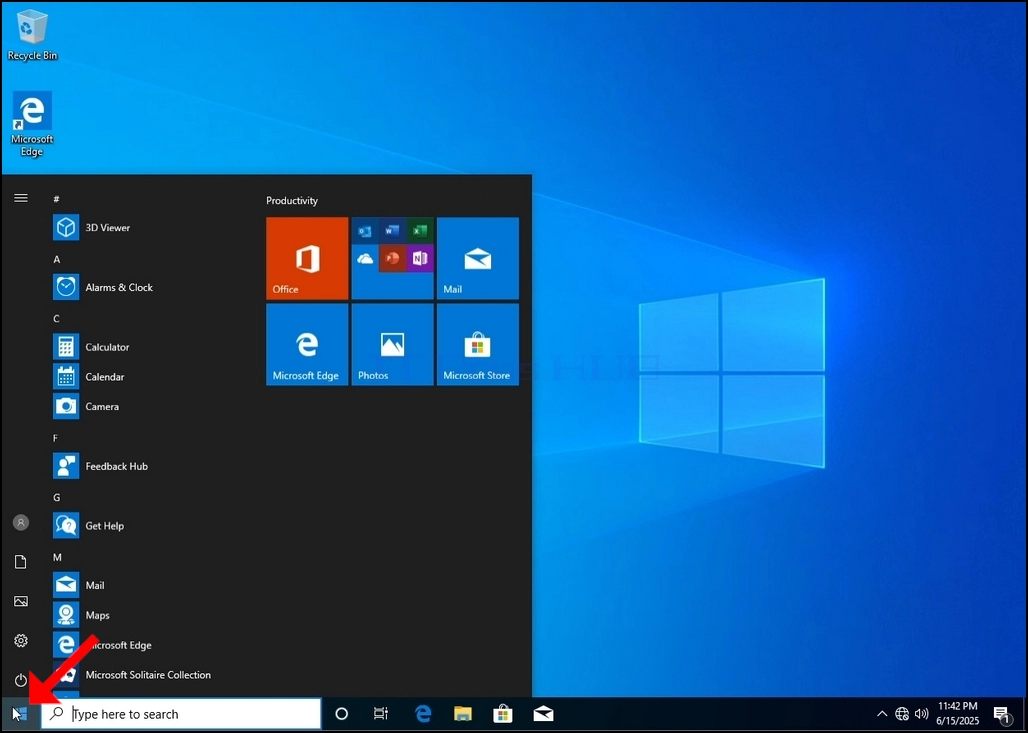Click the 'G' letter section header
The height and width of the screenshot is (733, 1028).
(56, 498)
